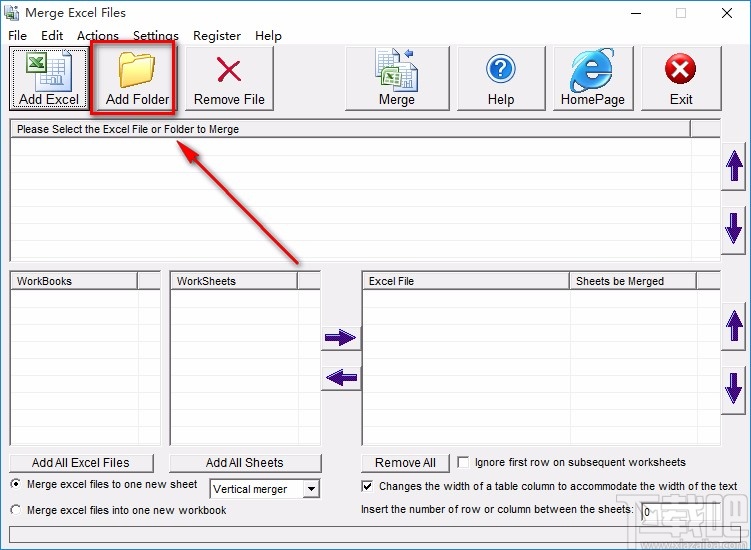This screenshot has width=751, height=550.
Task: Click the row/column count input field
Action: 680,512
